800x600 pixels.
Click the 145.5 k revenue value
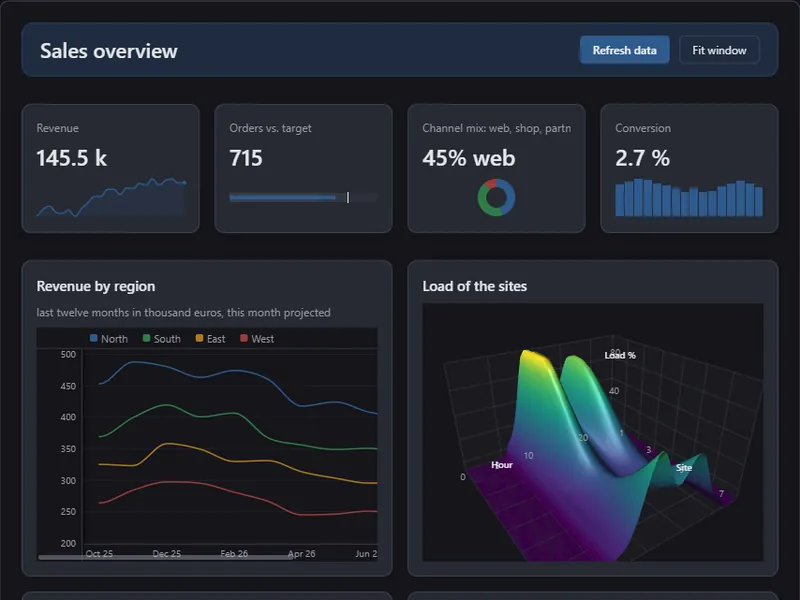71,158
